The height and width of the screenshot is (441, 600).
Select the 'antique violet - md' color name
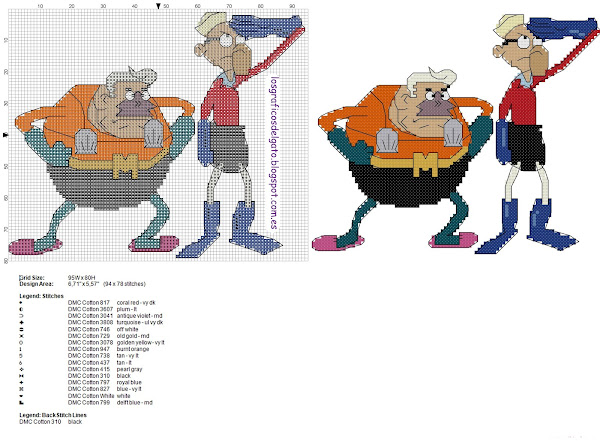140,316
